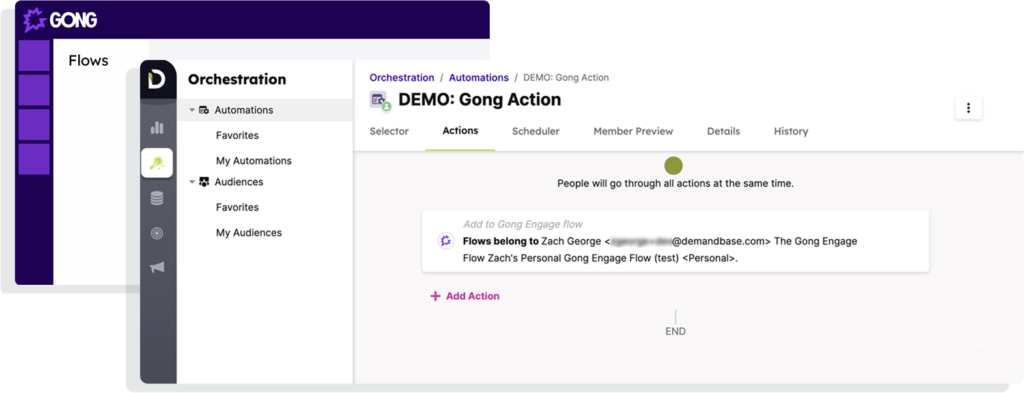This screenshot has width=1024, height=393.
Task: Open the database stack sidebar icon
Action: pos(157,198)
